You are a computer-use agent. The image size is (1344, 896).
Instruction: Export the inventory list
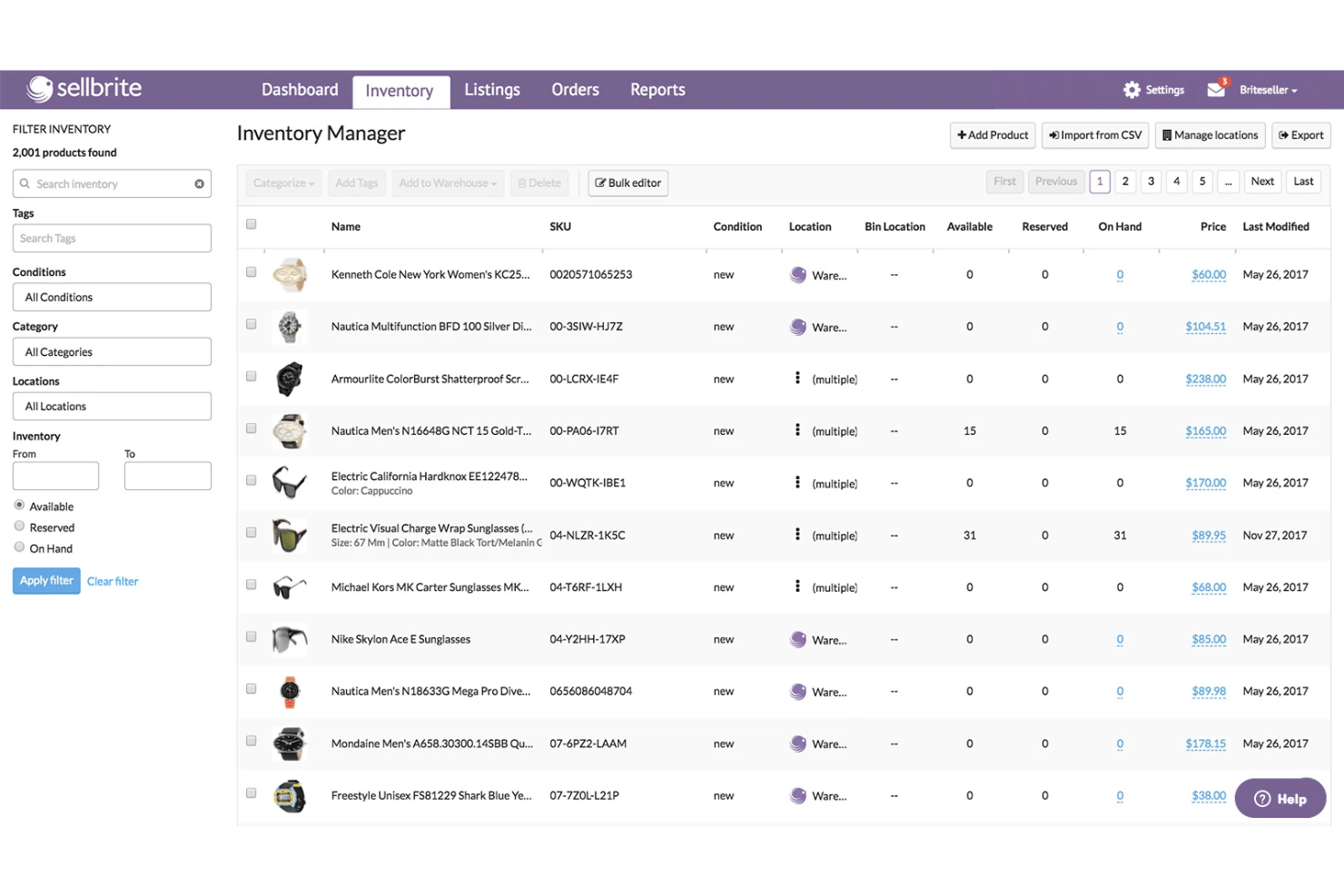click(1301, 135)
